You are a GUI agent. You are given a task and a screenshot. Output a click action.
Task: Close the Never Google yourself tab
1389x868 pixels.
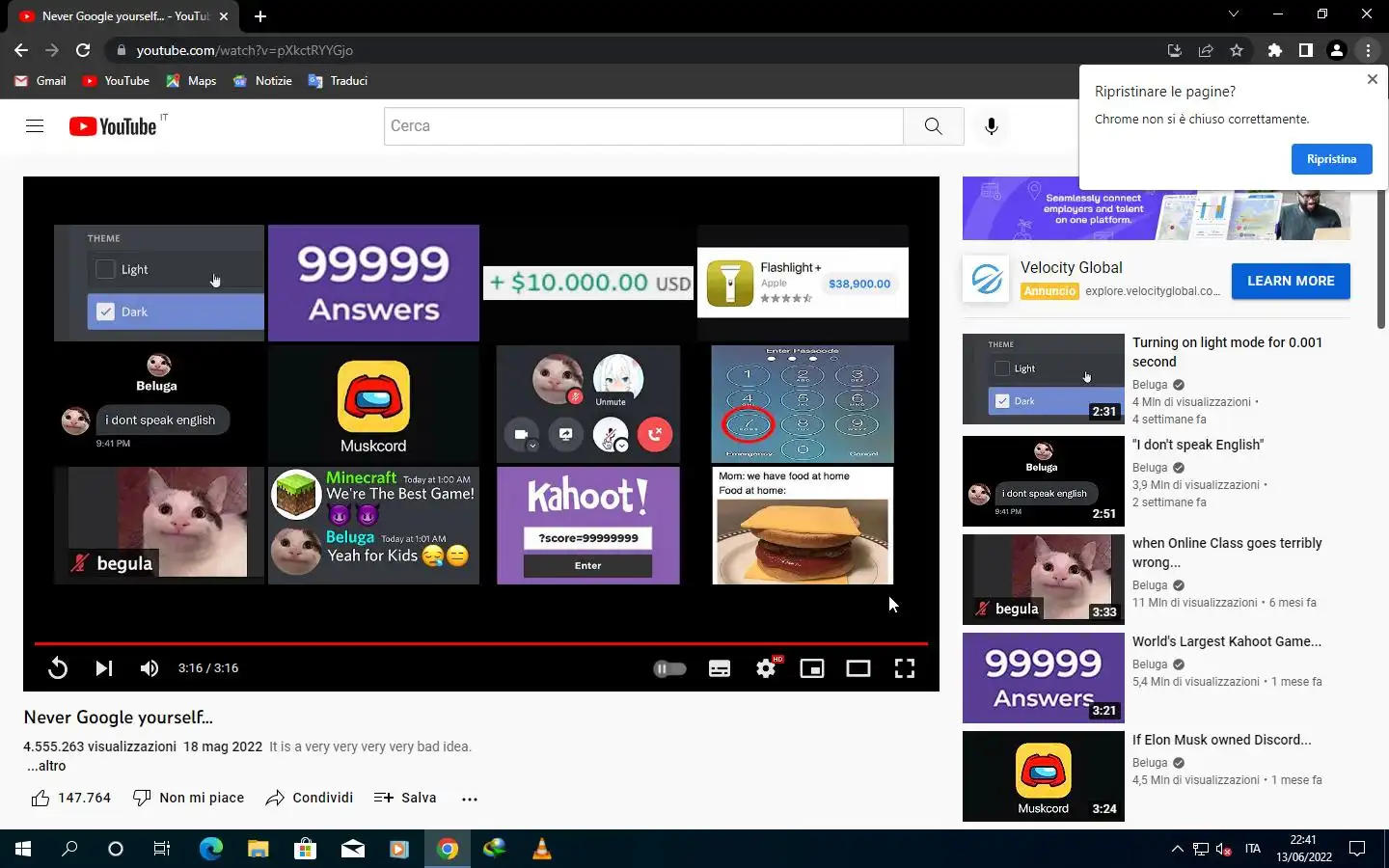point(224,16)
